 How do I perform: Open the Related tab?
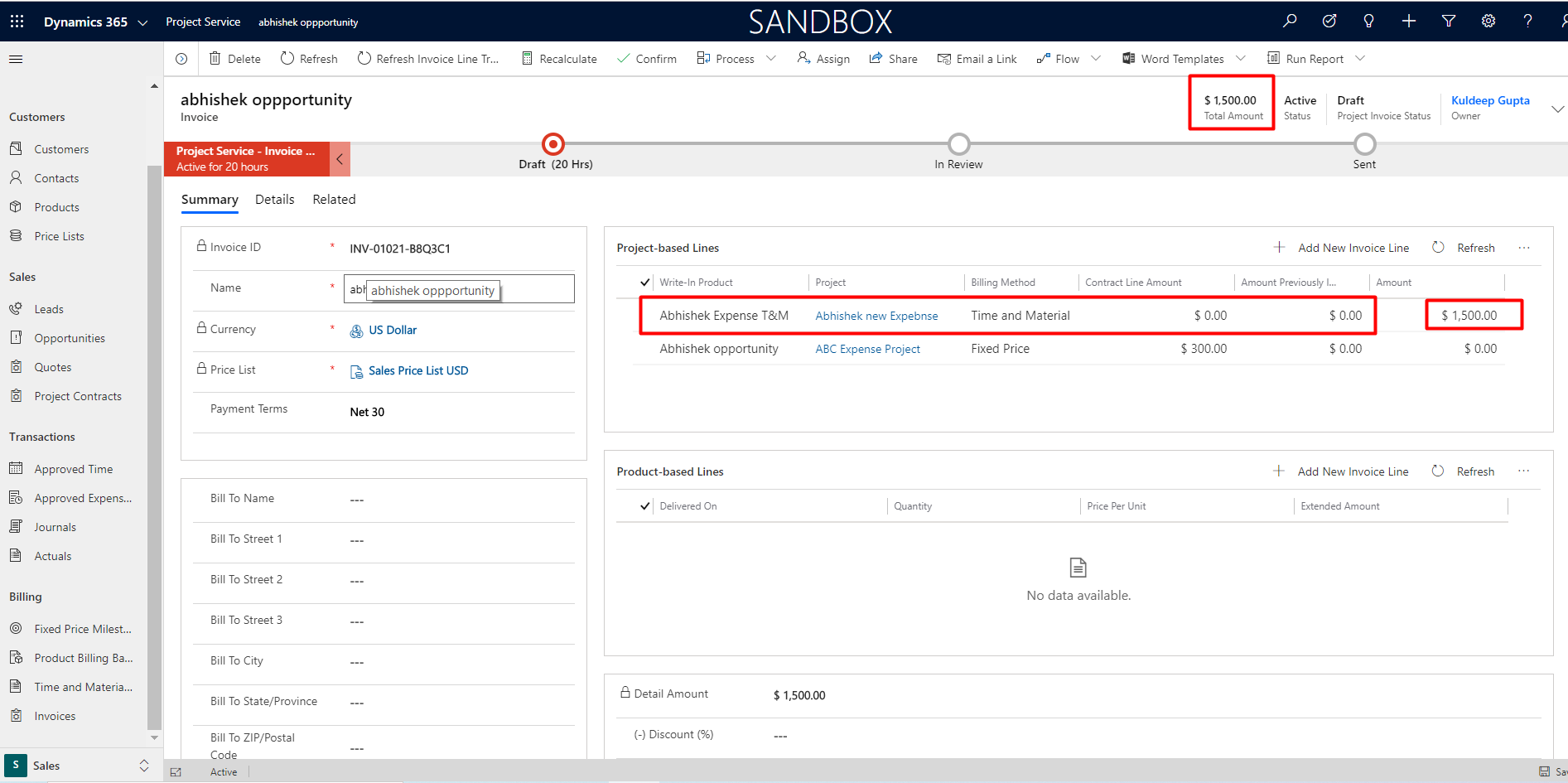coord(334,200)
